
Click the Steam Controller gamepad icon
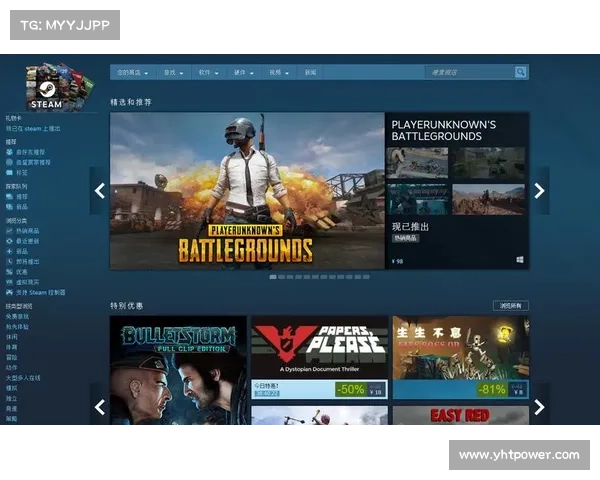(9, 292)
